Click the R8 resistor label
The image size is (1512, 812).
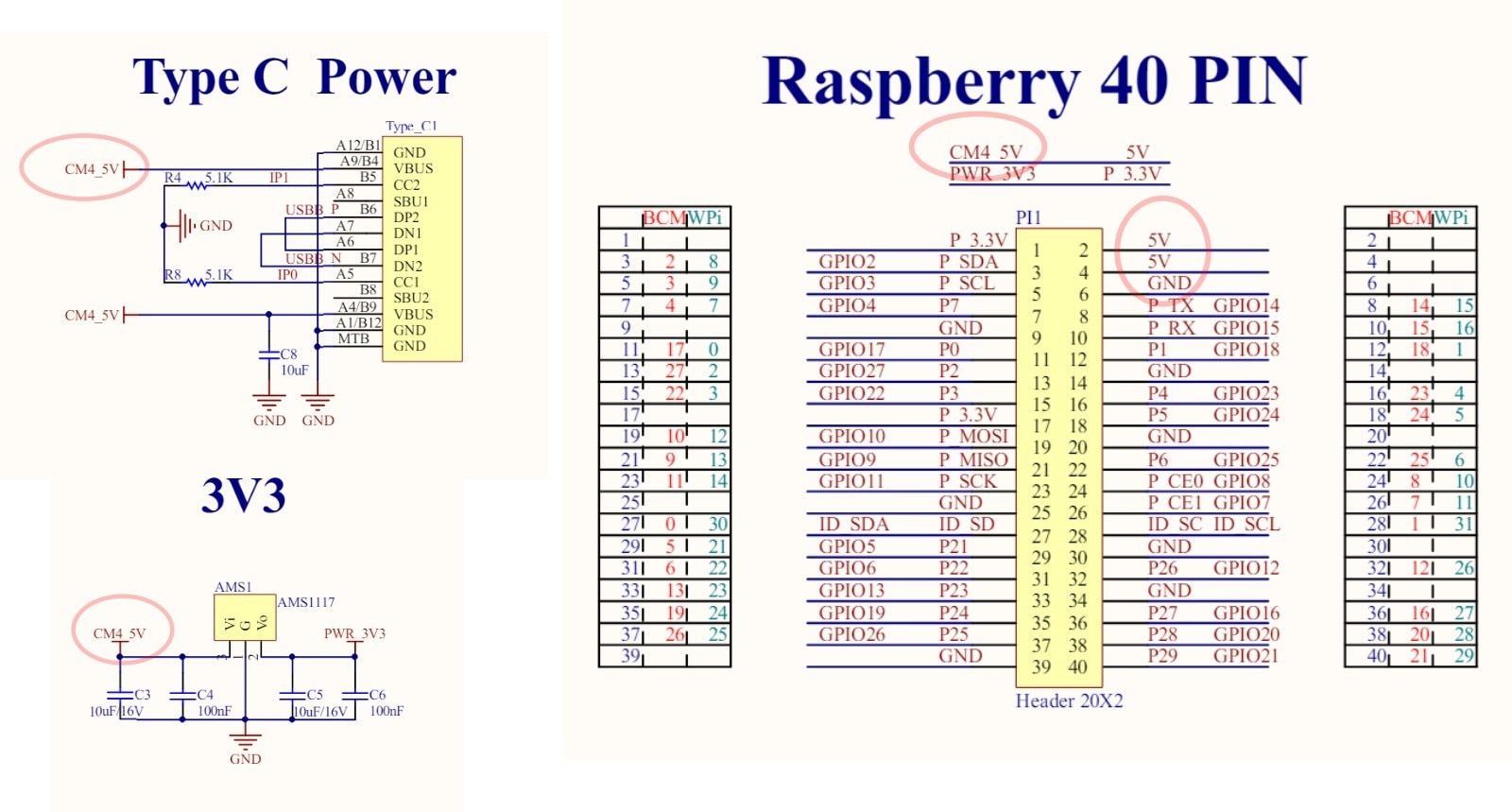tap(173, 275)
